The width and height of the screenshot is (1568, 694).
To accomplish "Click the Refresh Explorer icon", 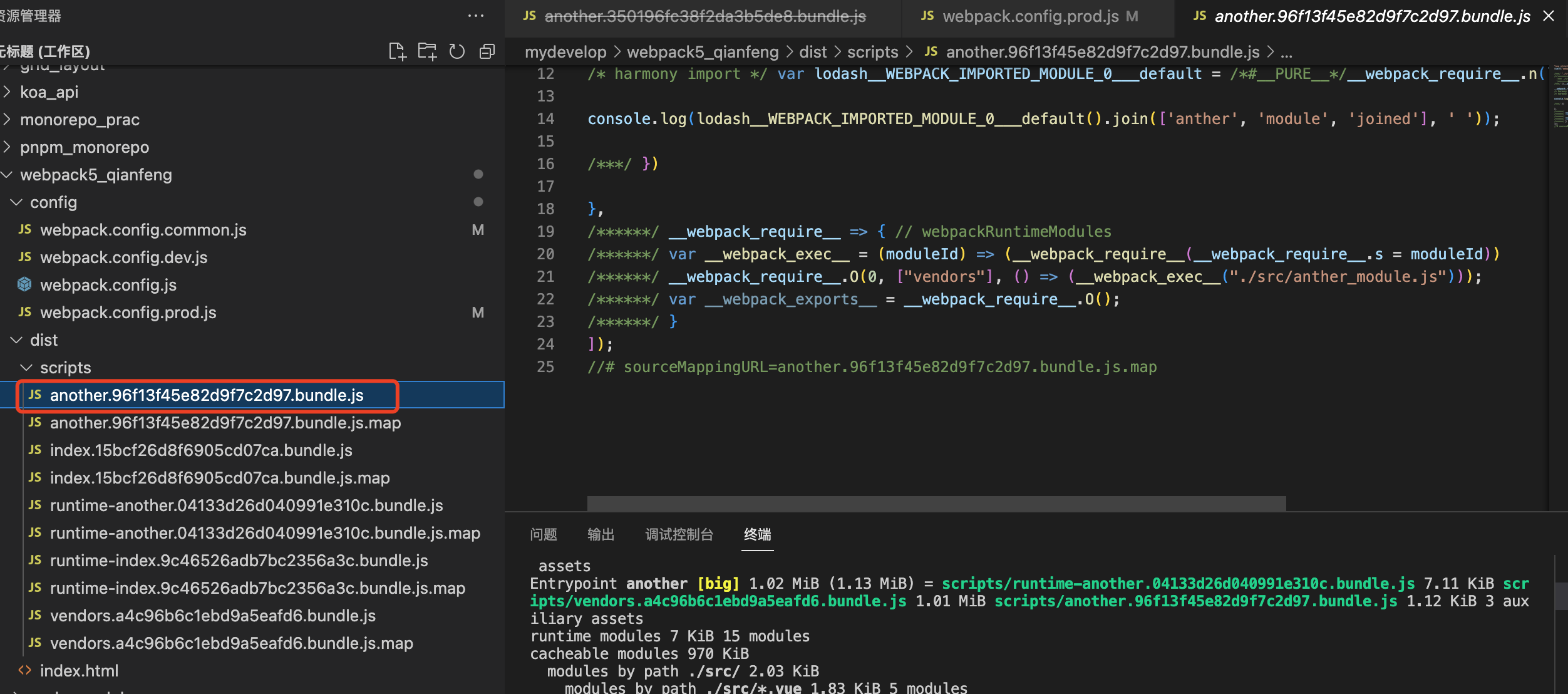I will (457, 51).
